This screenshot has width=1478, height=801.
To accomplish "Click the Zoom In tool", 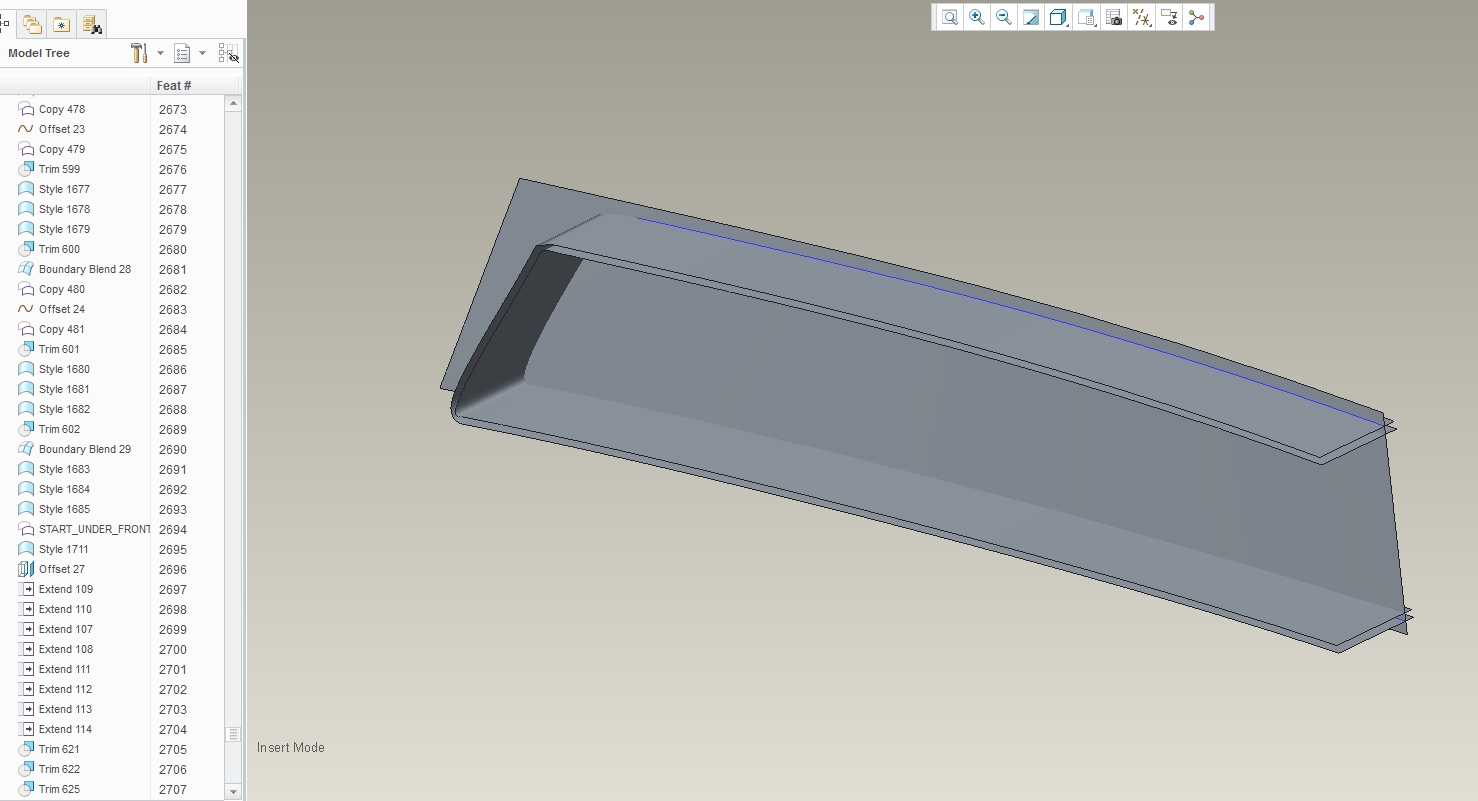I will tap(977, 17).
